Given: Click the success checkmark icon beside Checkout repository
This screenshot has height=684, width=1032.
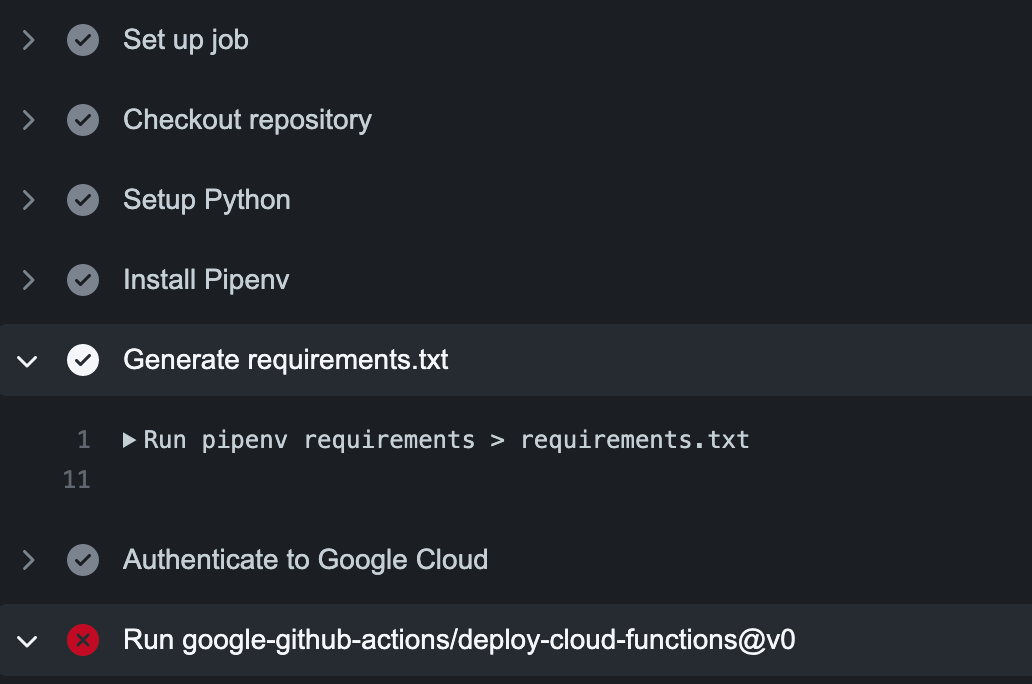Looking at the screenshot, I should (x=83, y=120).
